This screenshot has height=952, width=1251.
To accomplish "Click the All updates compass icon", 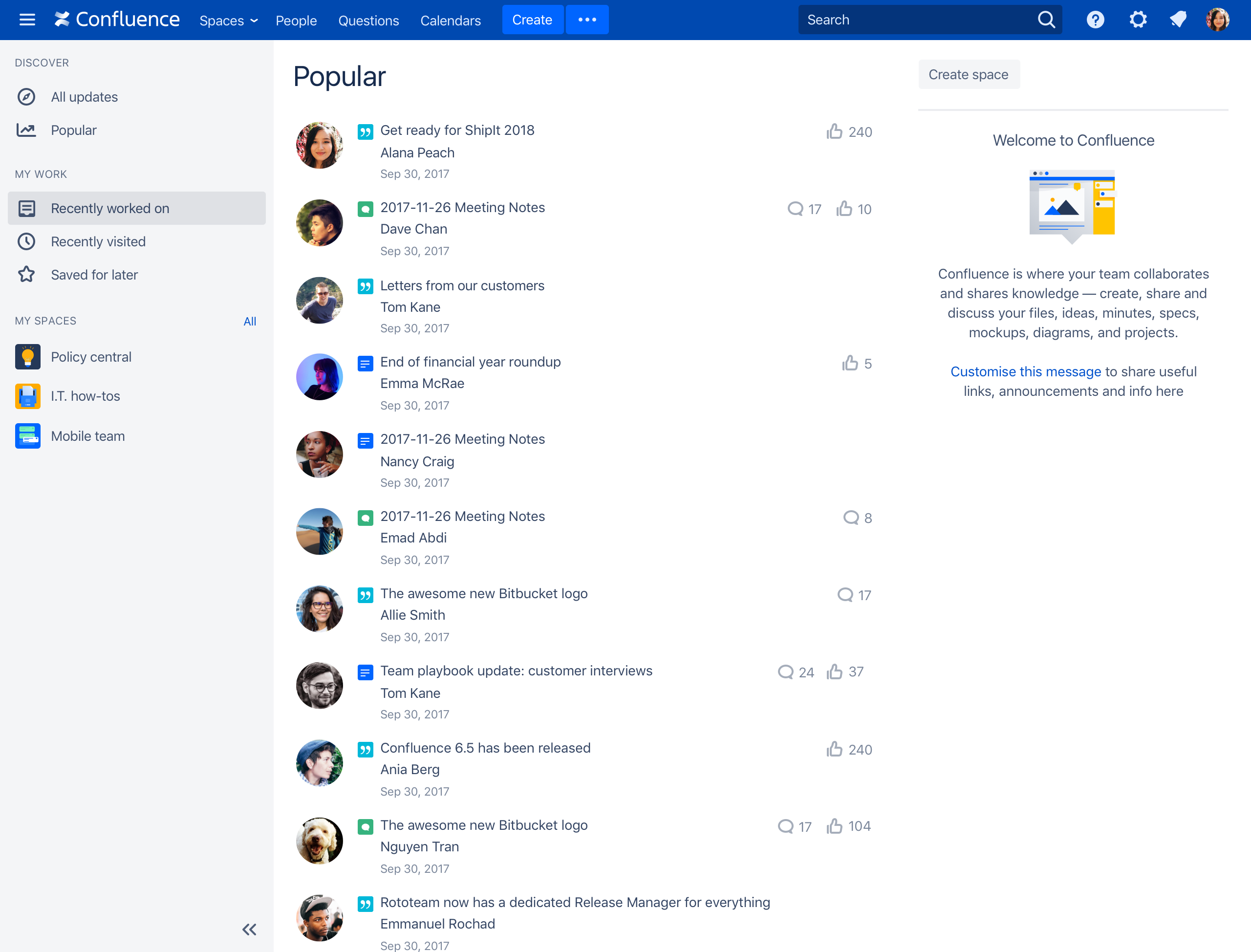I will click(26, 97).
